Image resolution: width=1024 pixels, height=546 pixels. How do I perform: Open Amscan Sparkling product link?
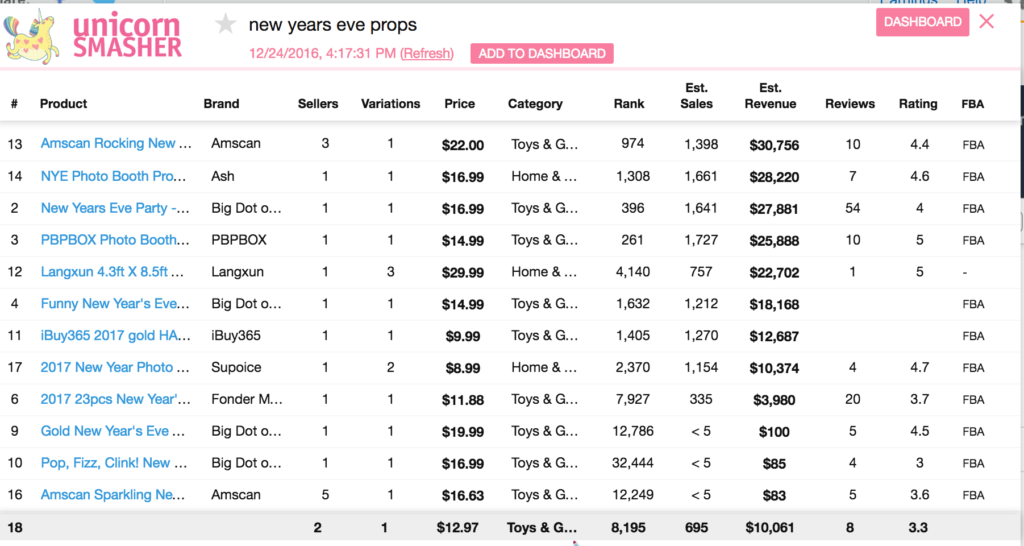coord(112,495)
